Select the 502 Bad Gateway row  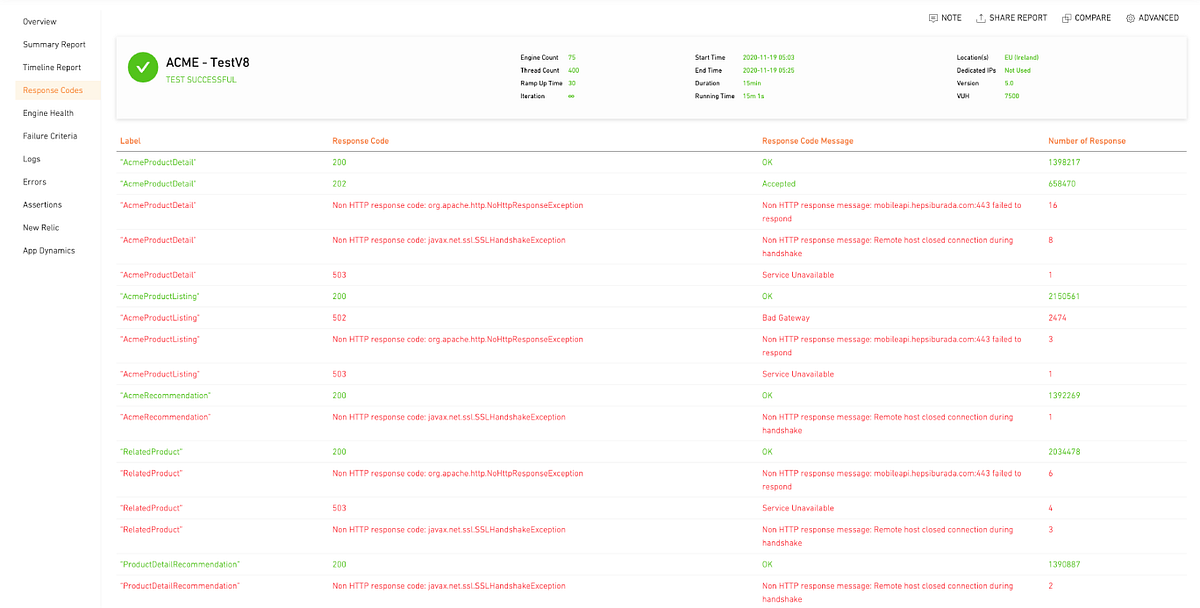pos(600,317)
